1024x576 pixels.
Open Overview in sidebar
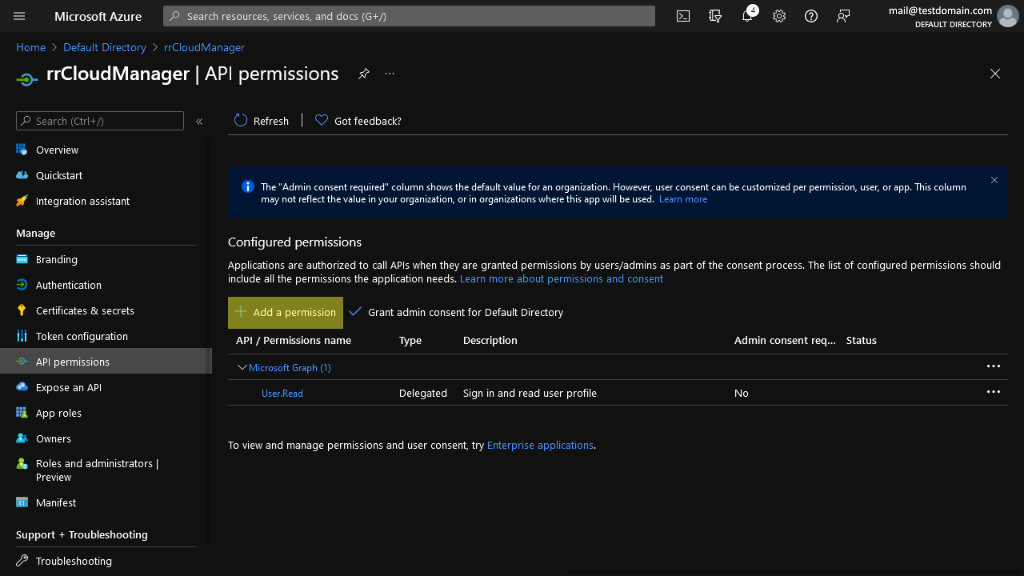[x=57, y=150]
